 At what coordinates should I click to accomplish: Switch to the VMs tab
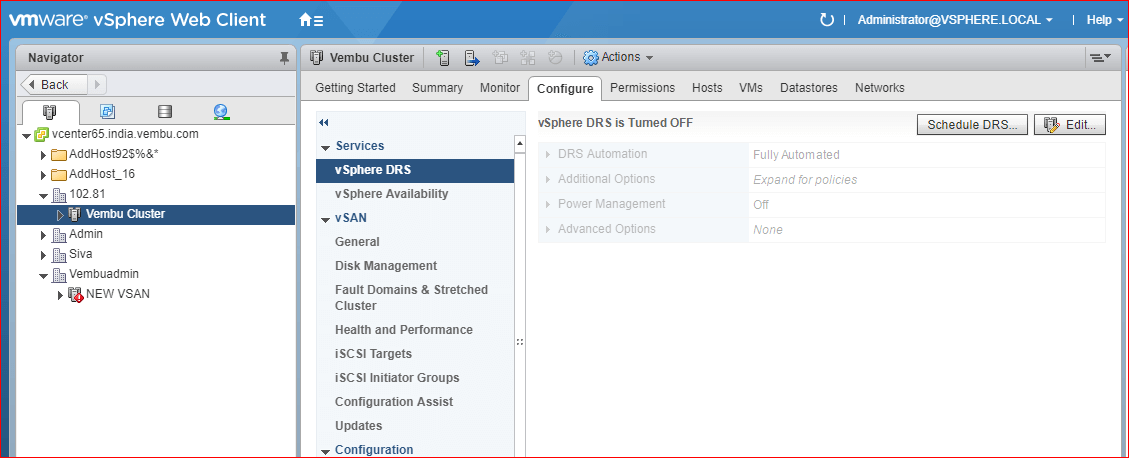pyautogui.click(x=751, y=88)
